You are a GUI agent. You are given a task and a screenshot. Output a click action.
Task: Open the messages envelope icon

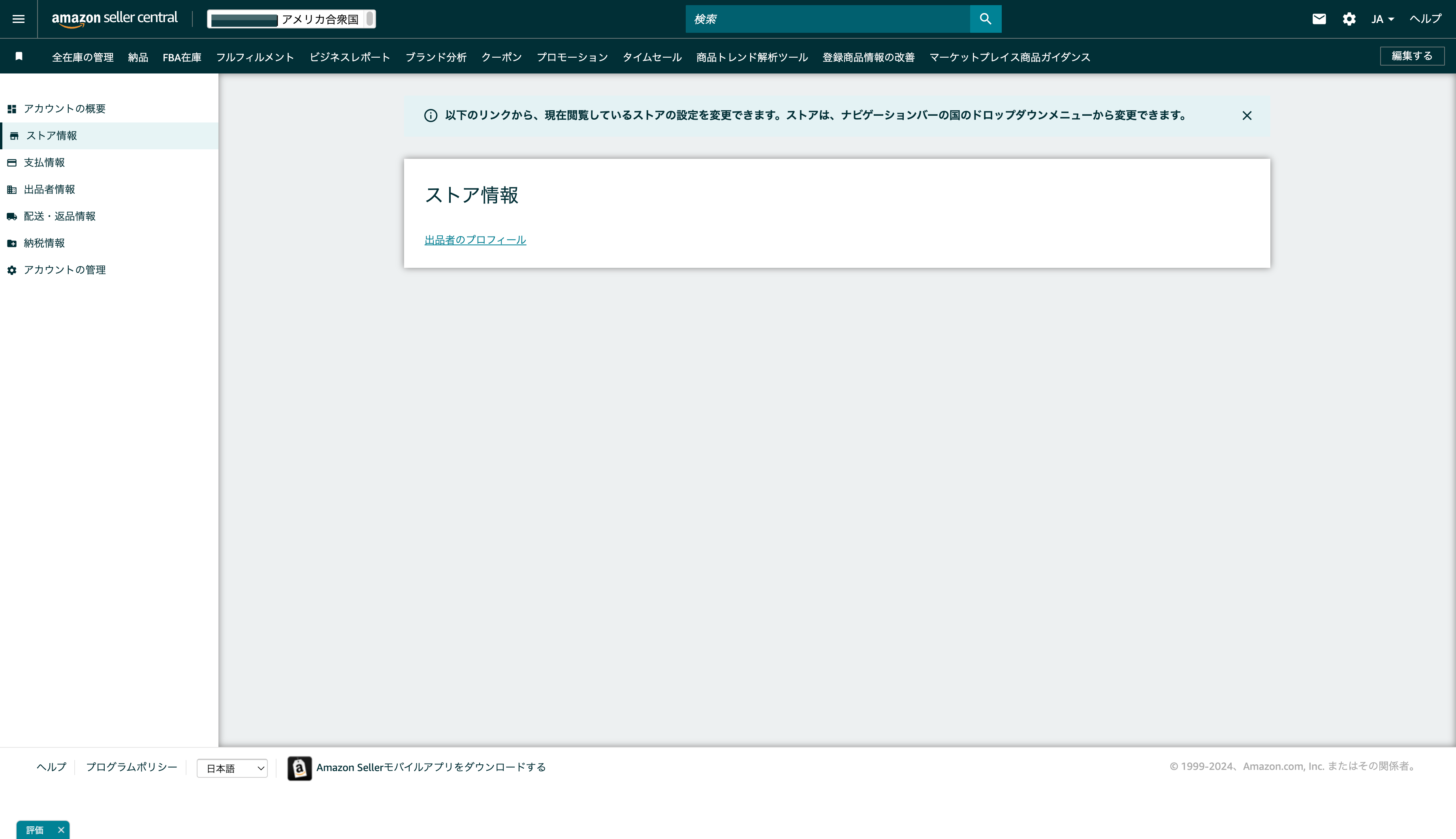[x=1319, y=19]
